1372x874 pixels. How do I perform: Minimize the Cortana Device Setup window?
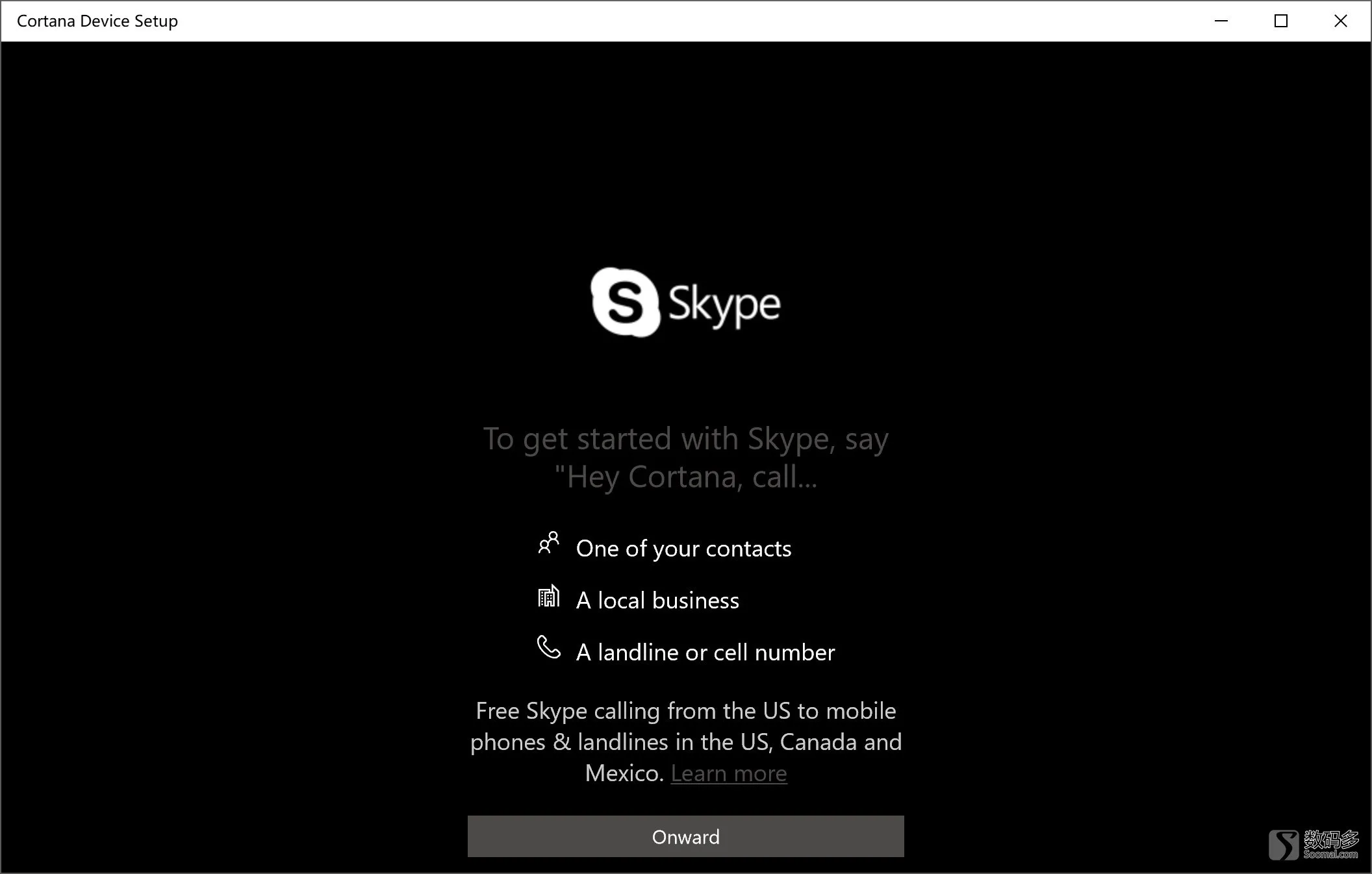click(x=1221, y=21)
